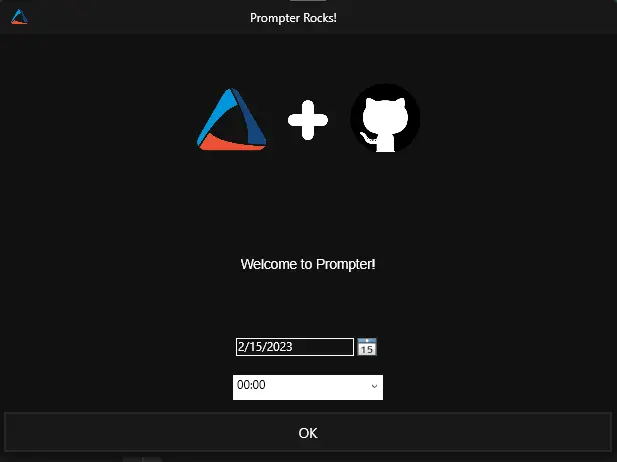Click the gray handle at the top edge
The height and width of the screenshot is (462, 617).
[x=308, y=1]
